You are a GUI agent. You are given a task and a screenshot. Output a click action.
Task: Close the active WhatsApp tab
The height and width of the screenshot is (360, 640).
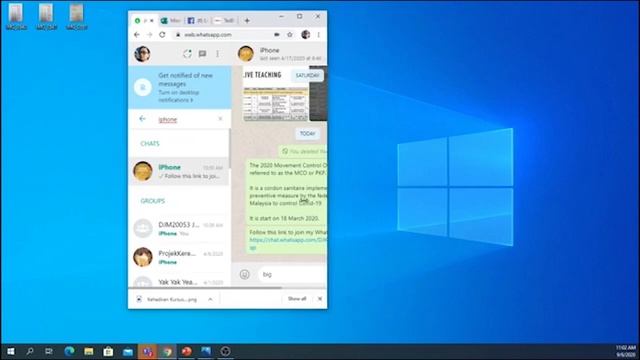click(152, 20)
